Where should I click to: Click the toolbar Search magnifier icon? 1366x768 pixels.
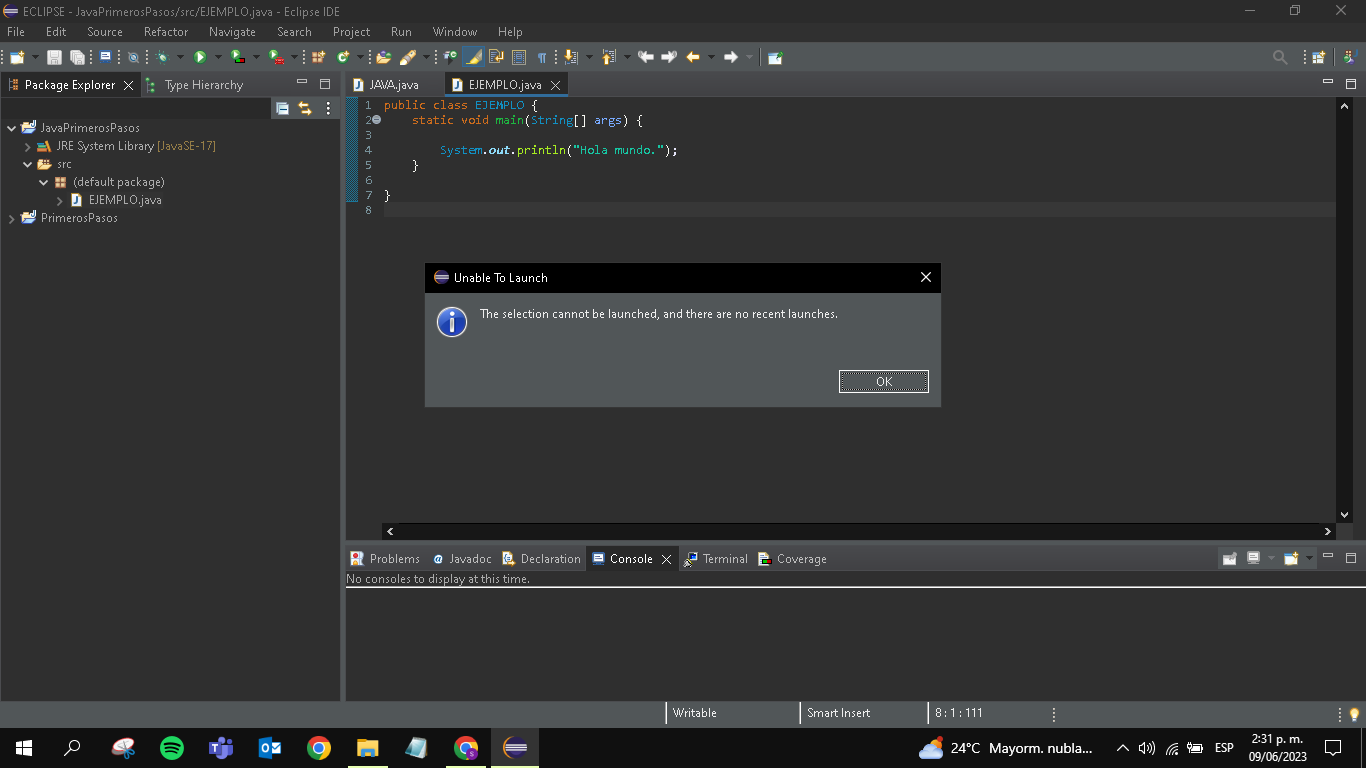[1280, 57]
